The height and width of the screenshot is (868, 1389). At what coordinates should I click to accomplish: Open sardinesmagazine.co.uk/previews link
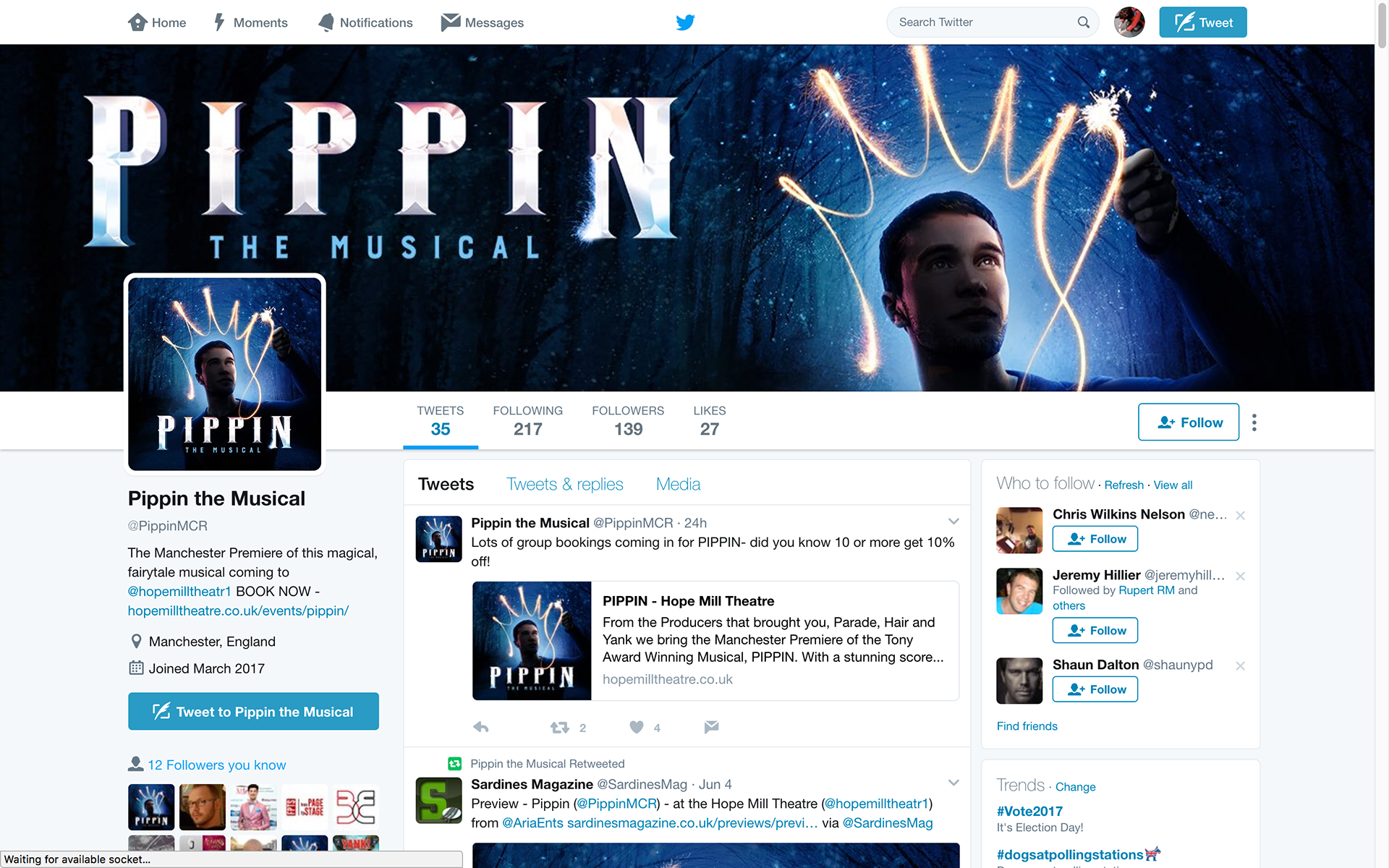click(692, 823)
